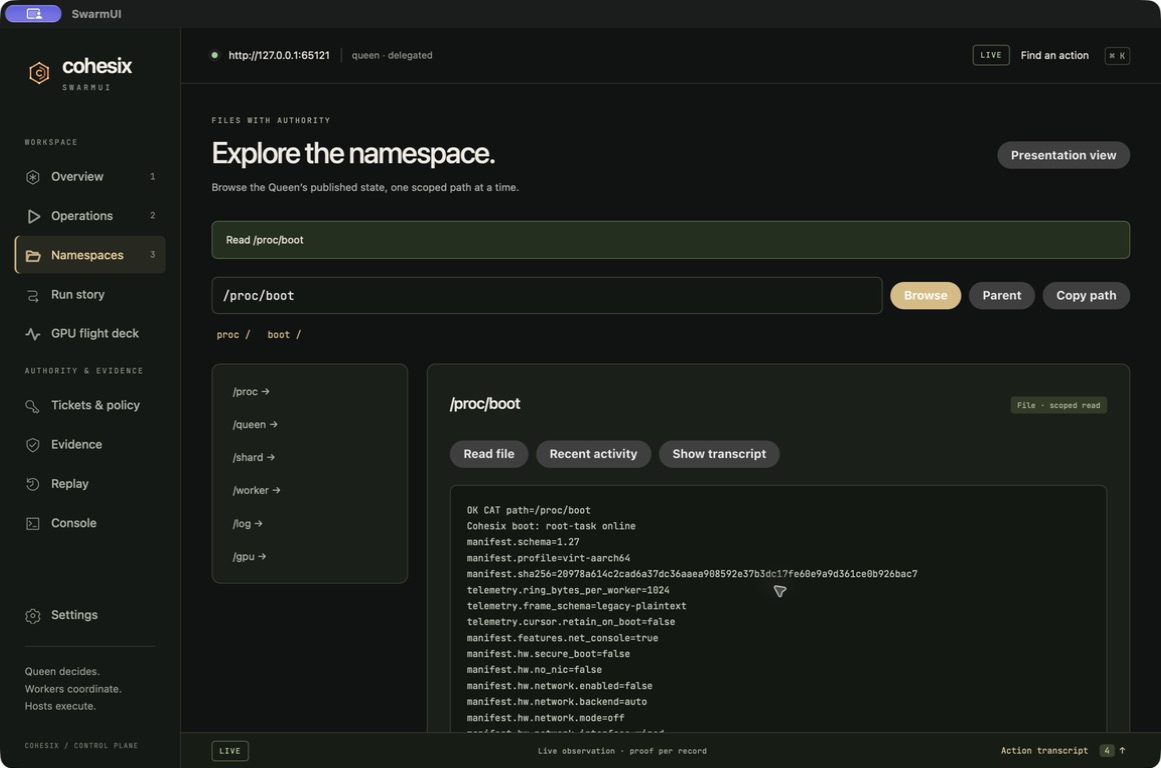
Task: Click the ⌘K shortcut badge
Action: (1117, 56)
